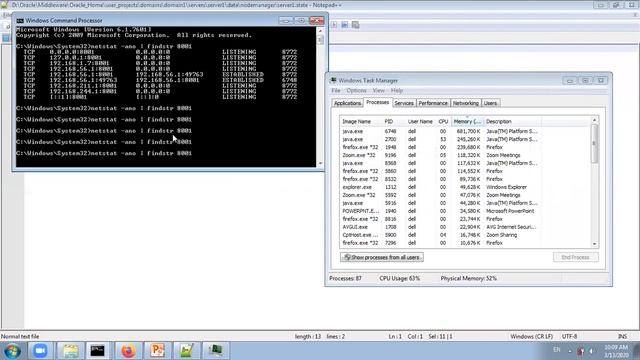Switch to the Applications tab
Image resolution: width=640 pixels, height=360 pixels.
pos(347,103)
